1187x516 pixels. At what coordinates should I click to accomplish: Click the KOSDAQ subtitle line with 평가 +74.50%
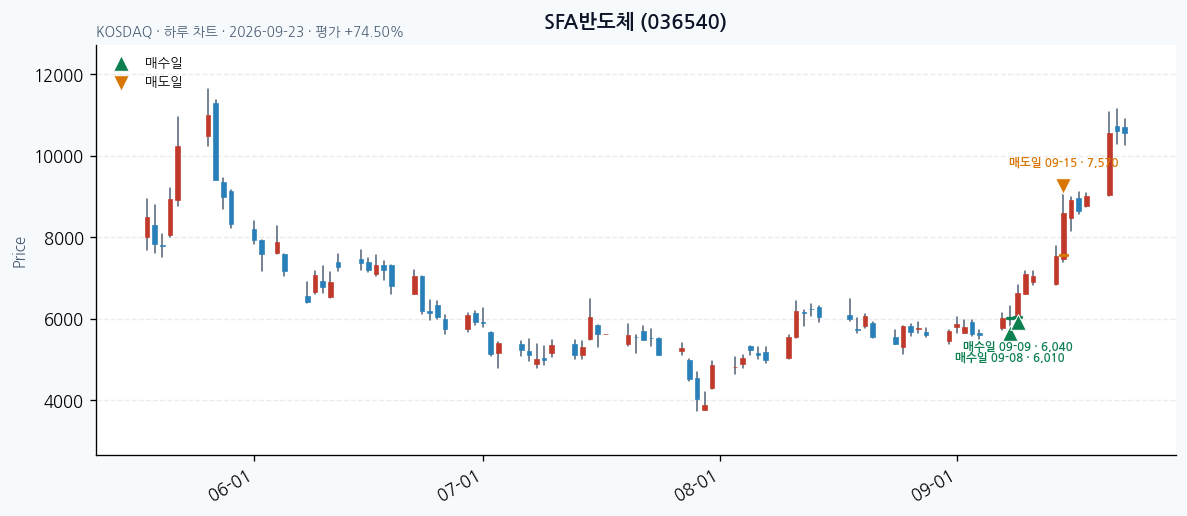(x=250, y=33)
